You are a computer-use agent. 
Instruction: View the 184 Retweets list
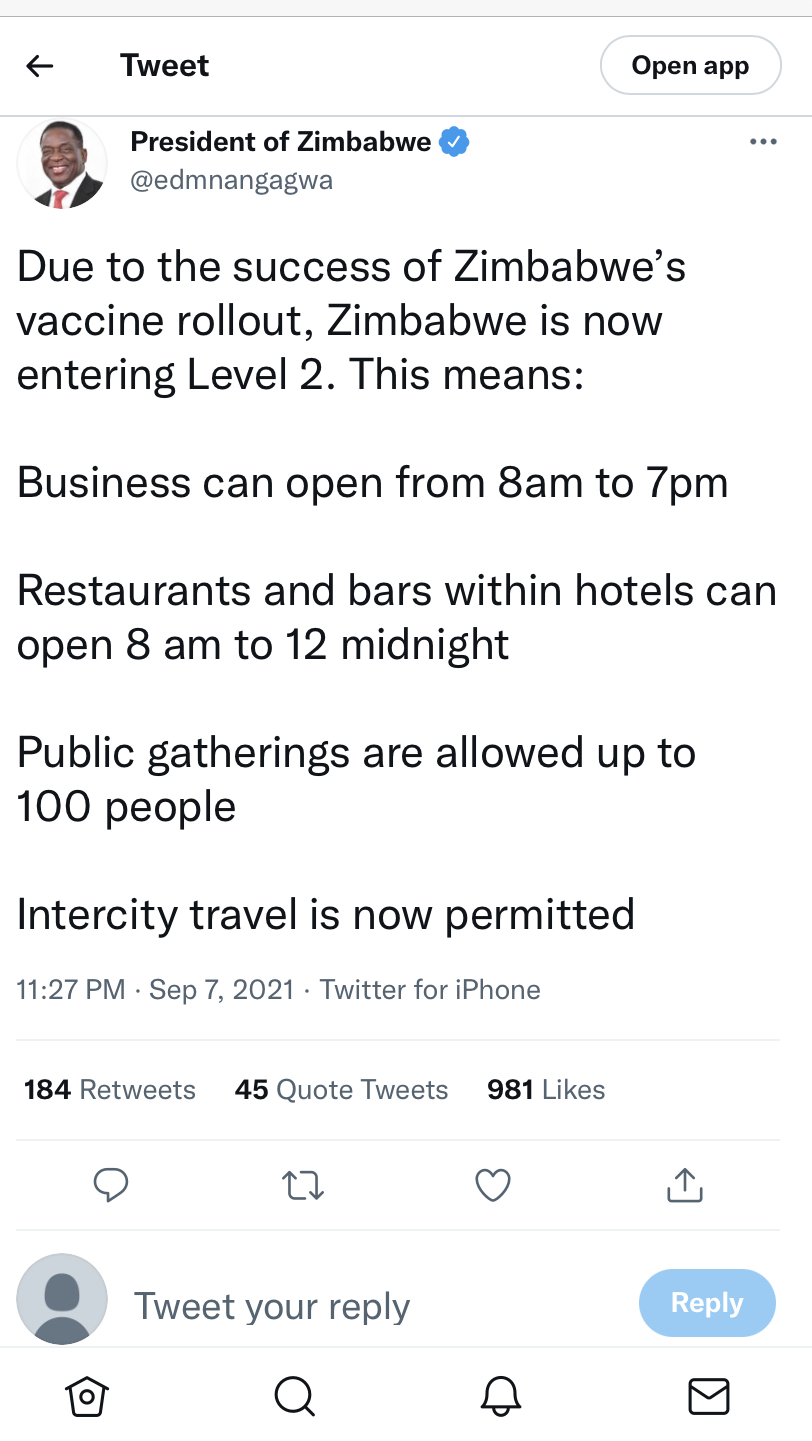coord(110,1090)
